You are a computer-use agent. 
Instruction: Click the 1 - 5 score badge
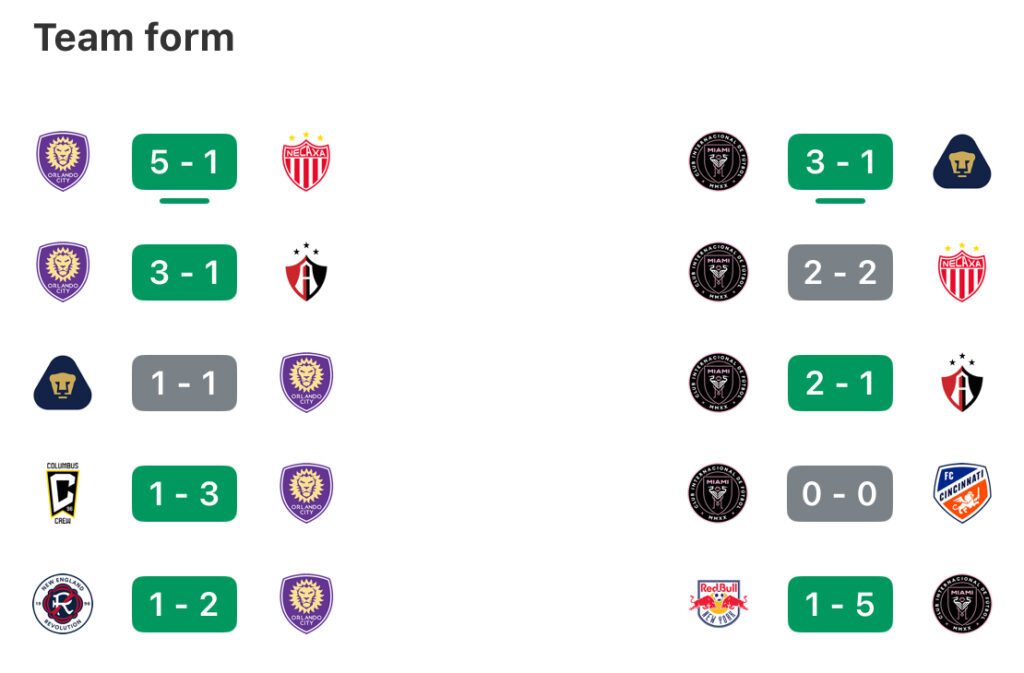(x=840, y=604)
